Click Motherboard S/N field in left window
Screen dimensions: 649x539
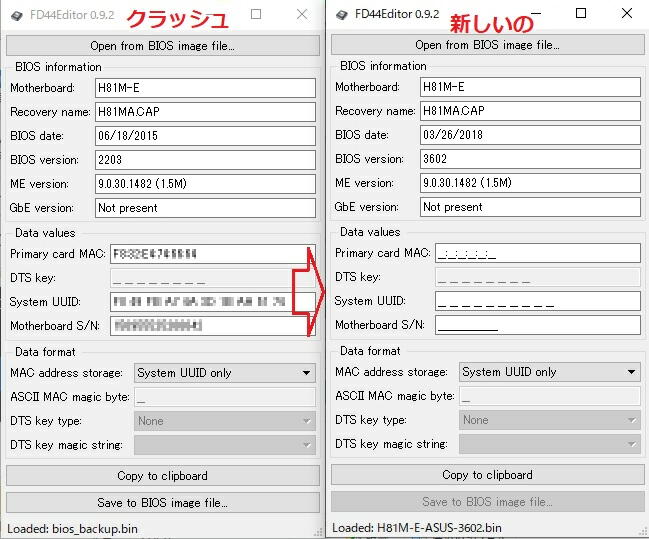coord(213,326)
